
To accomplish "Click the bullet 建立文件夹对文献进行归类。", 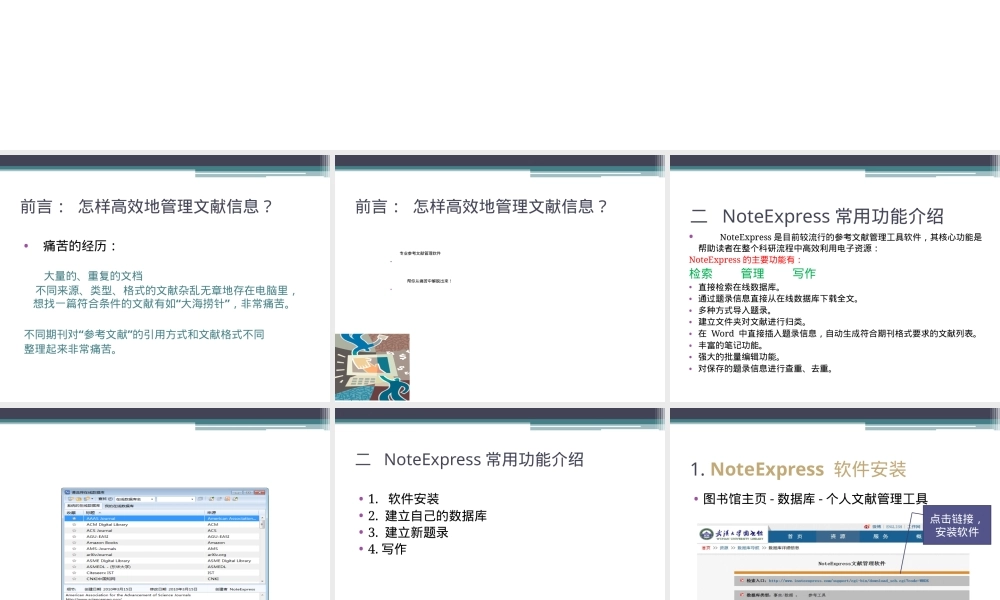I will (x=753, y=322).
